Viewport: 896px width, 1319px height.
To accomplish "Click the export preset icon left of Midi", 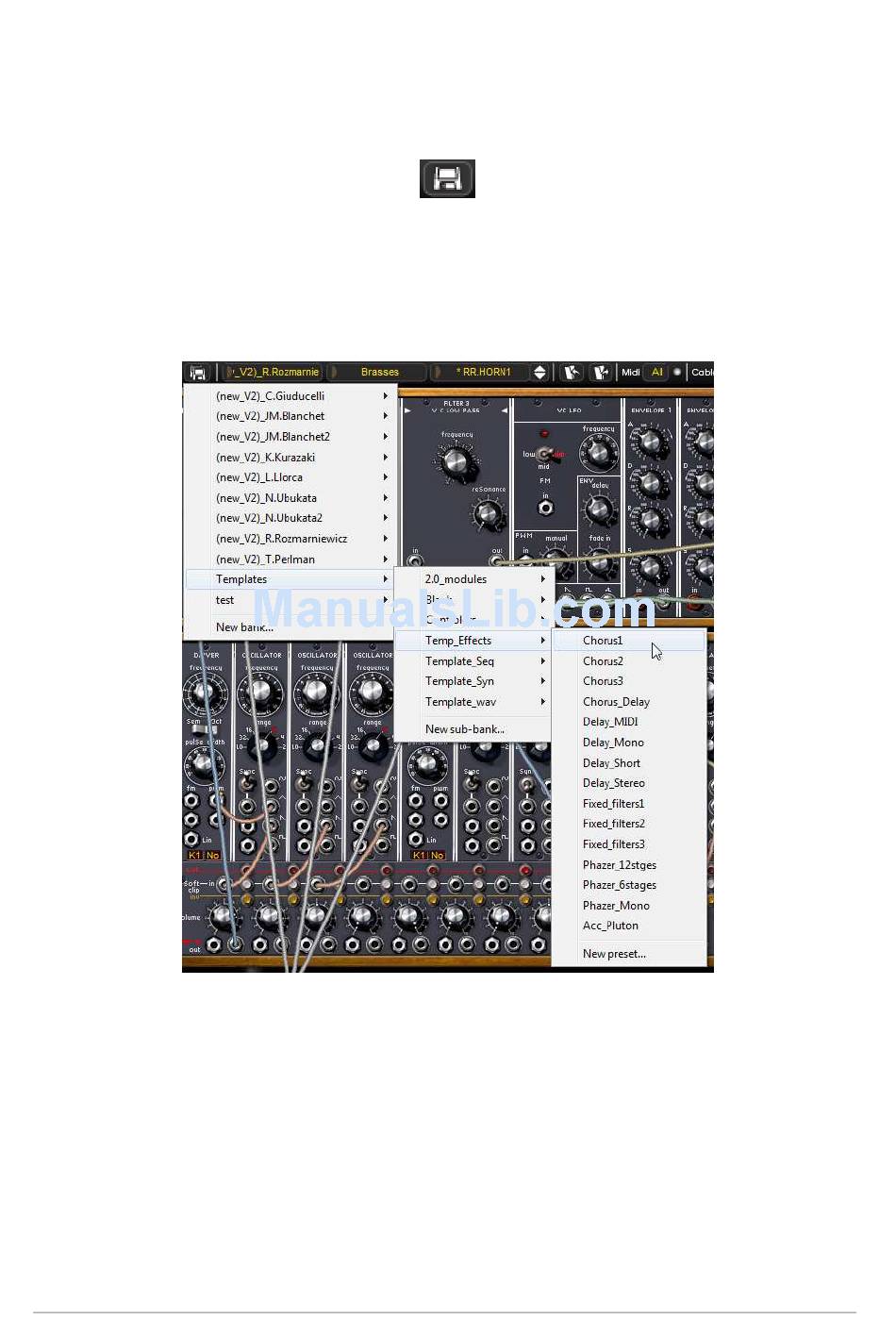I will [x=600, y=373].
